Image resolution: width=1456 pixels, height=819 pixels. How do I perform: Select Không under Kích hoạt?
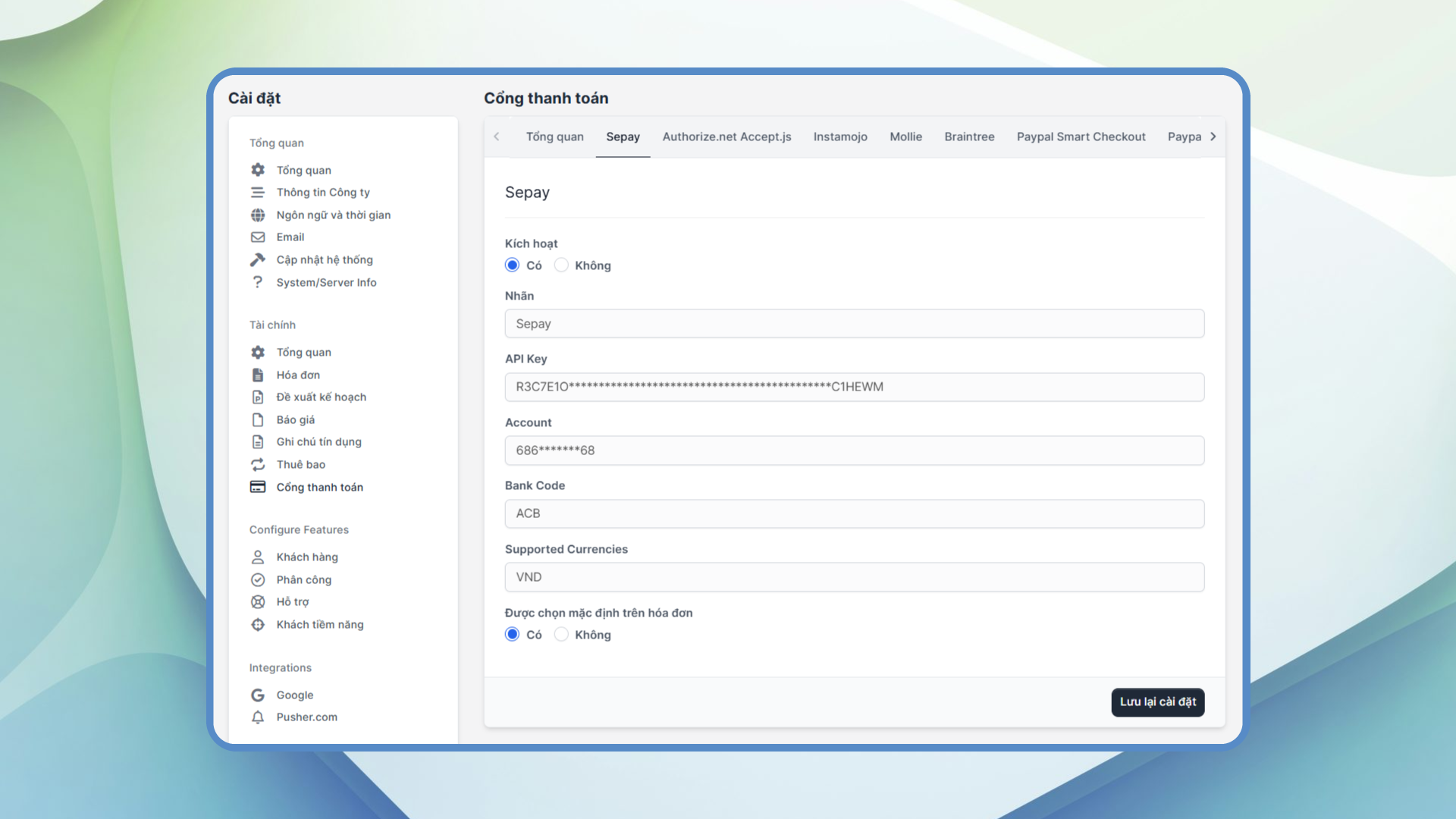tap(561, 265)
